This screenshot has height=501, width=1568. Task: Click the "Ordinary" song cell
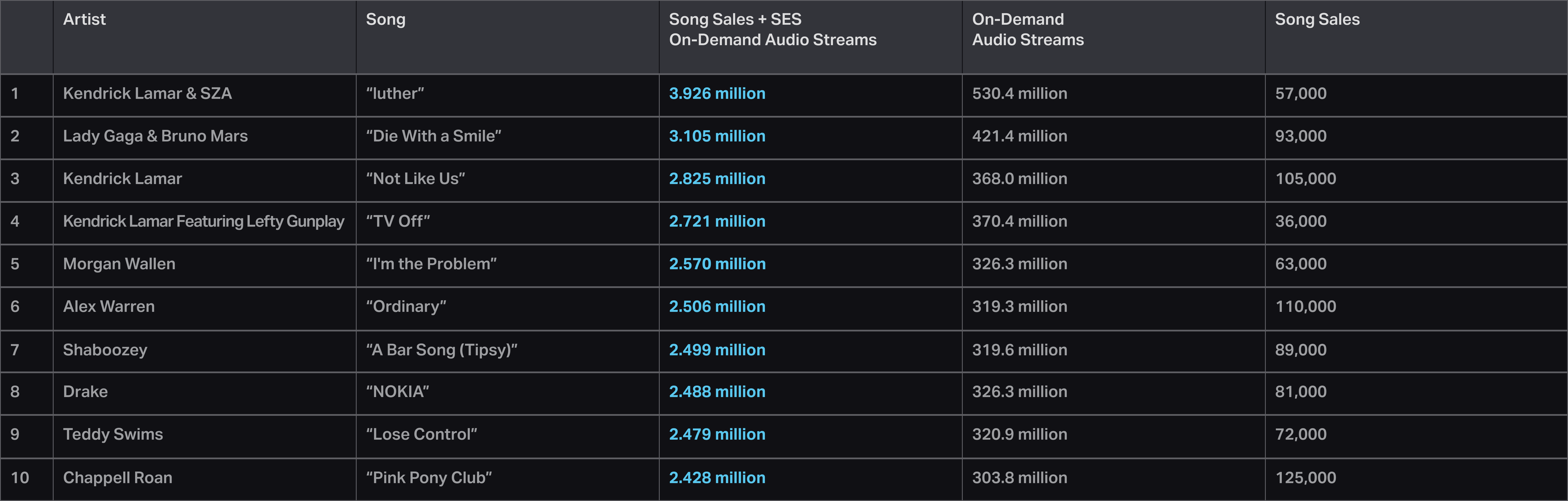[406, 307]
